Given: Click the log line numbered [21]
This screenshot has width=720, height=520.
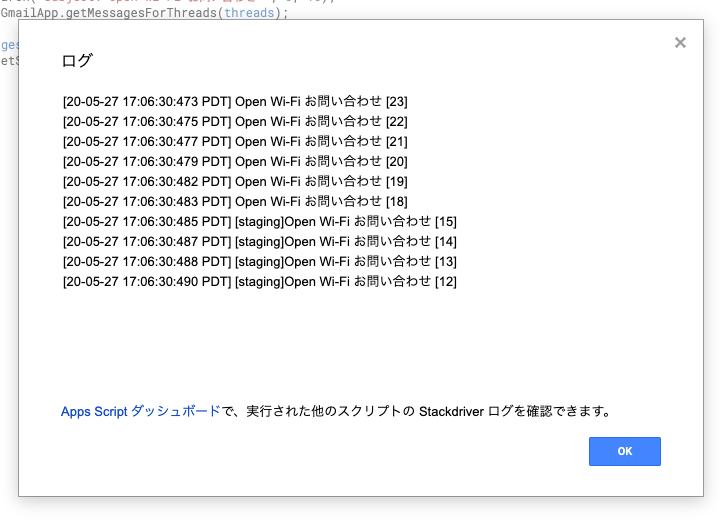Looking at the screenshot, I should click(x=235, y=142).
